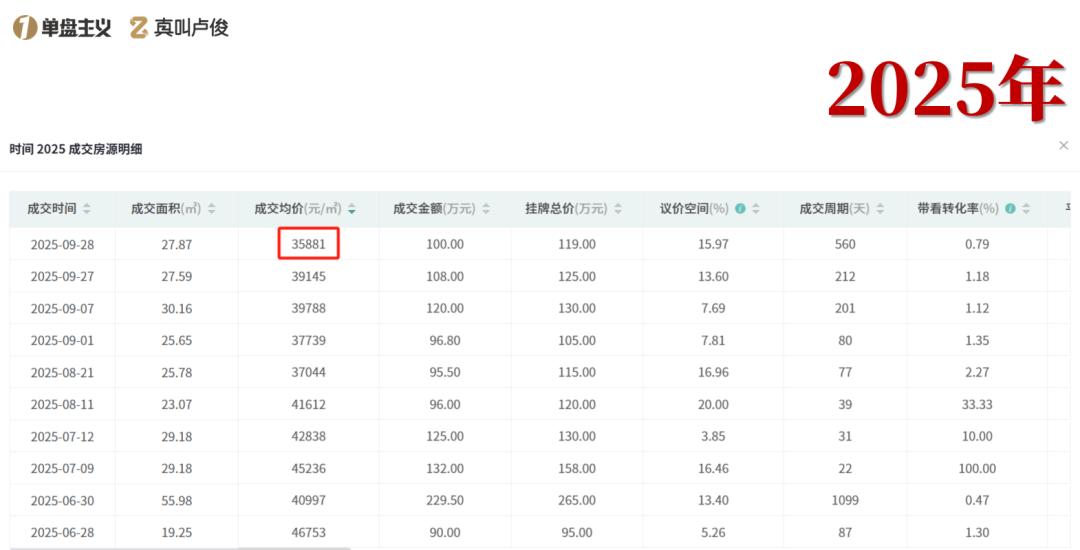The image size is (1080, 550).
Task: Click the 46753 average price cell
Action: point(309,533)
